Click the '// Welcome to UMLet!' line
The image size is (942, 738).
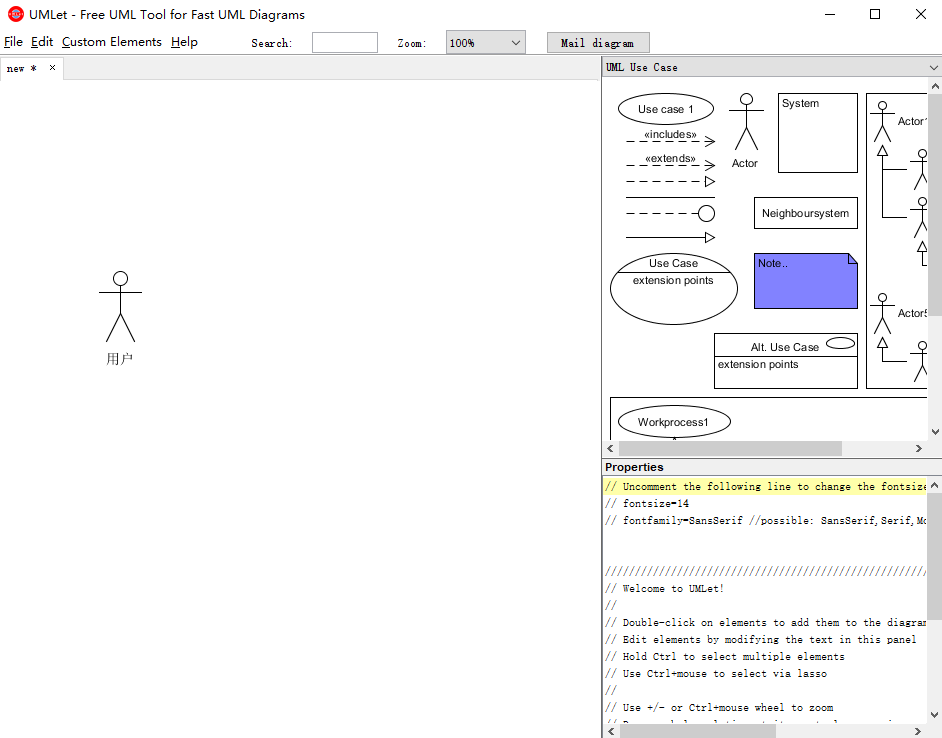pyautogui.click(x=664, y=588)
